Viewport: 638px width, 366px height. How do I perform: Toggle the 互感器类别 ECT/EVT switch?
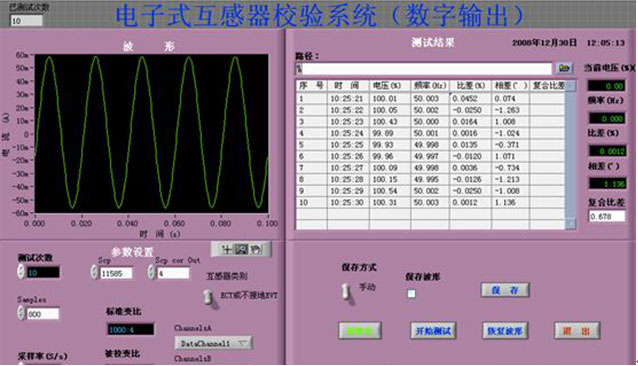209,298
